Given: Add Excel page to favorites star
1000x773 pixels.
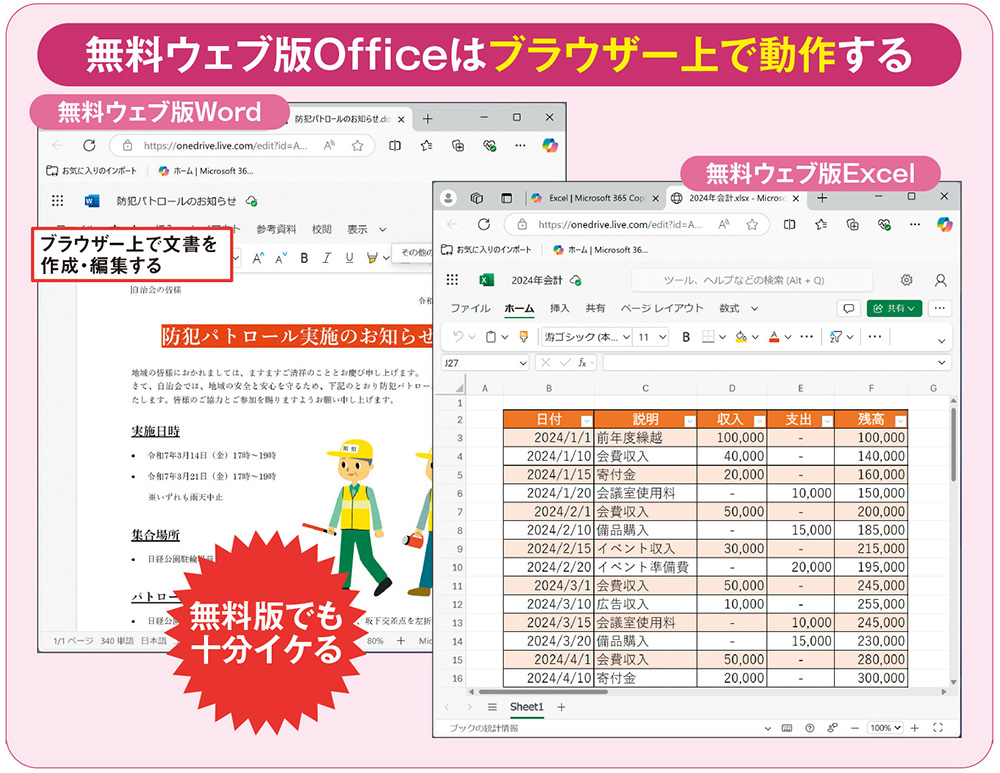Looking at the screenshot, I should (x=753, y=225).
